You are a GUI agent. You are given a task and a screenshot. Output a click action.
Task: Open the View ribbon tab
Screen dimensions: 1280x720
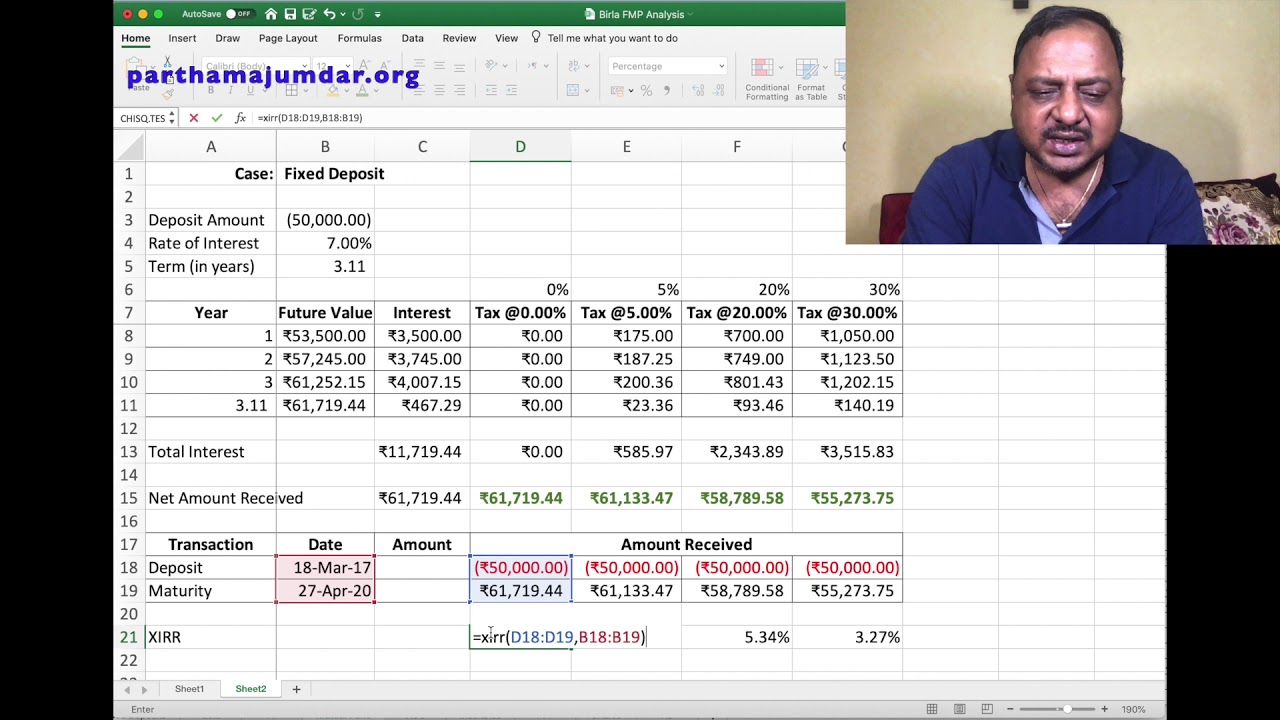point(506,38)
